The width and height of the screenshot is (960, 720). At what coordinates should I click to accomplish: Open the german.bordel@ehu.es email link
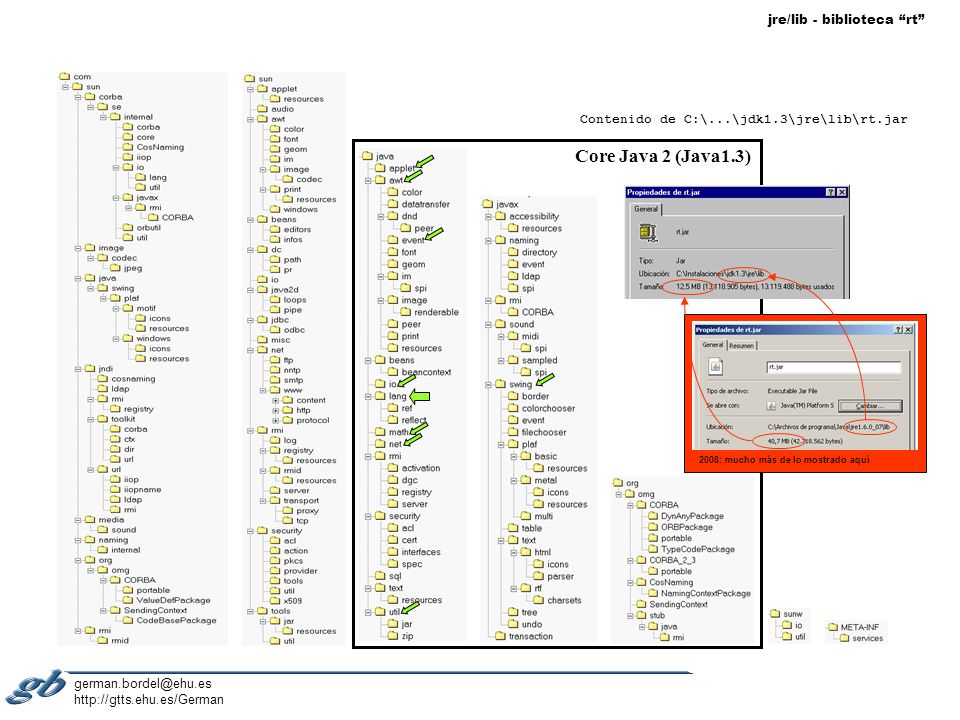click(143, 684)
